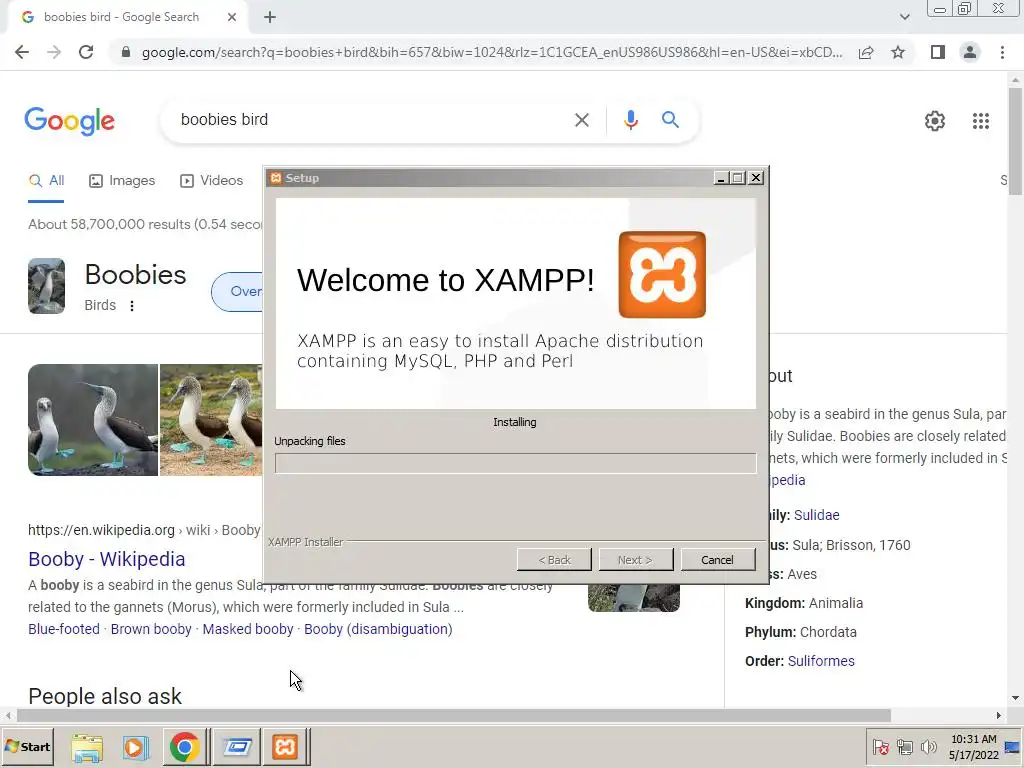
Task: Click the horizontal page scrollbar
Action: pyautogui.click(x=453, y=715)
